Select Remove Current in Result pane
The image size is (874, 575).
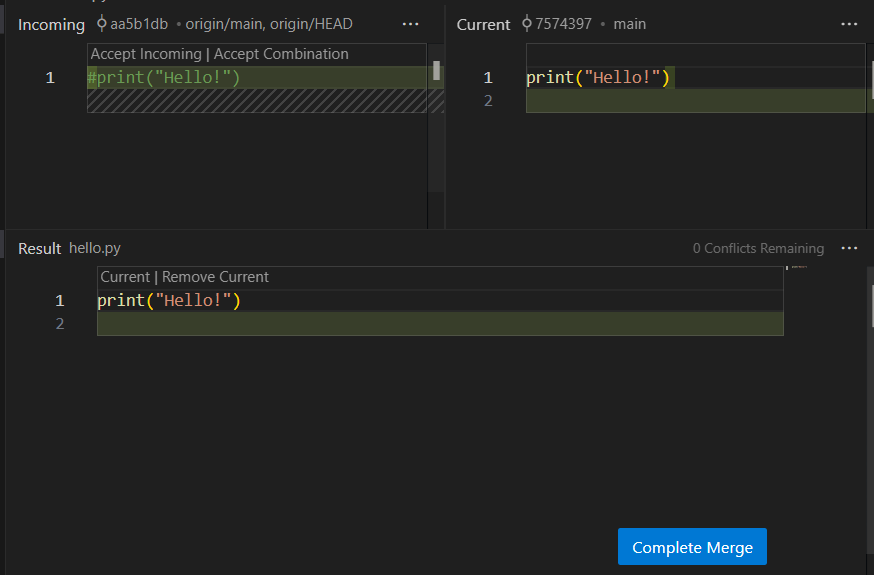click(x=215, y=277)
